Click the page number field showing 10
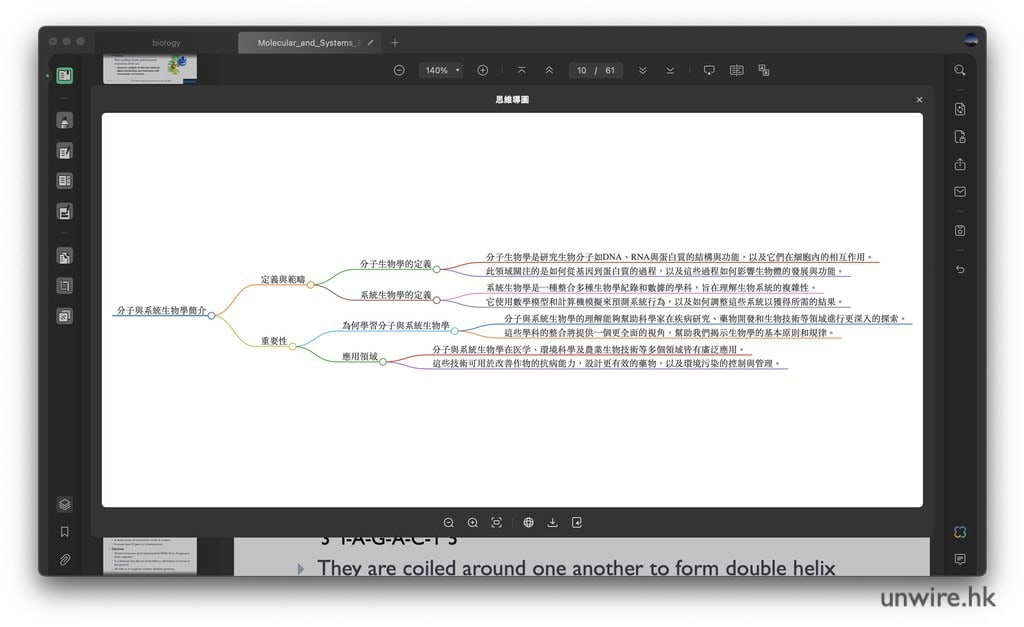This screenshot has height=627, width=1024. [x=582, y=70]
